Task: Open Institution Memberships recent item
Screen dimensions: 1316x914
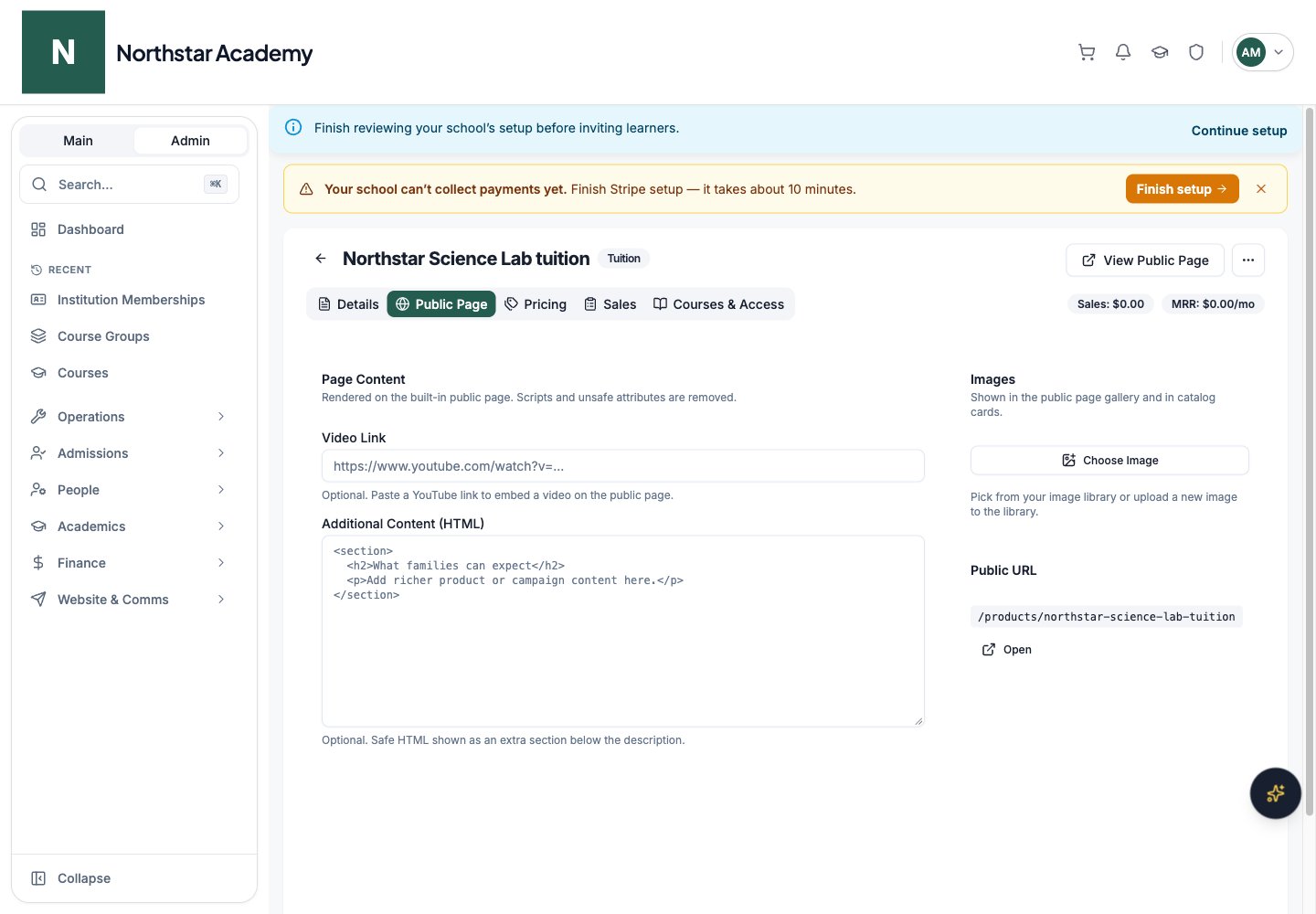Action: click(129, 300)
